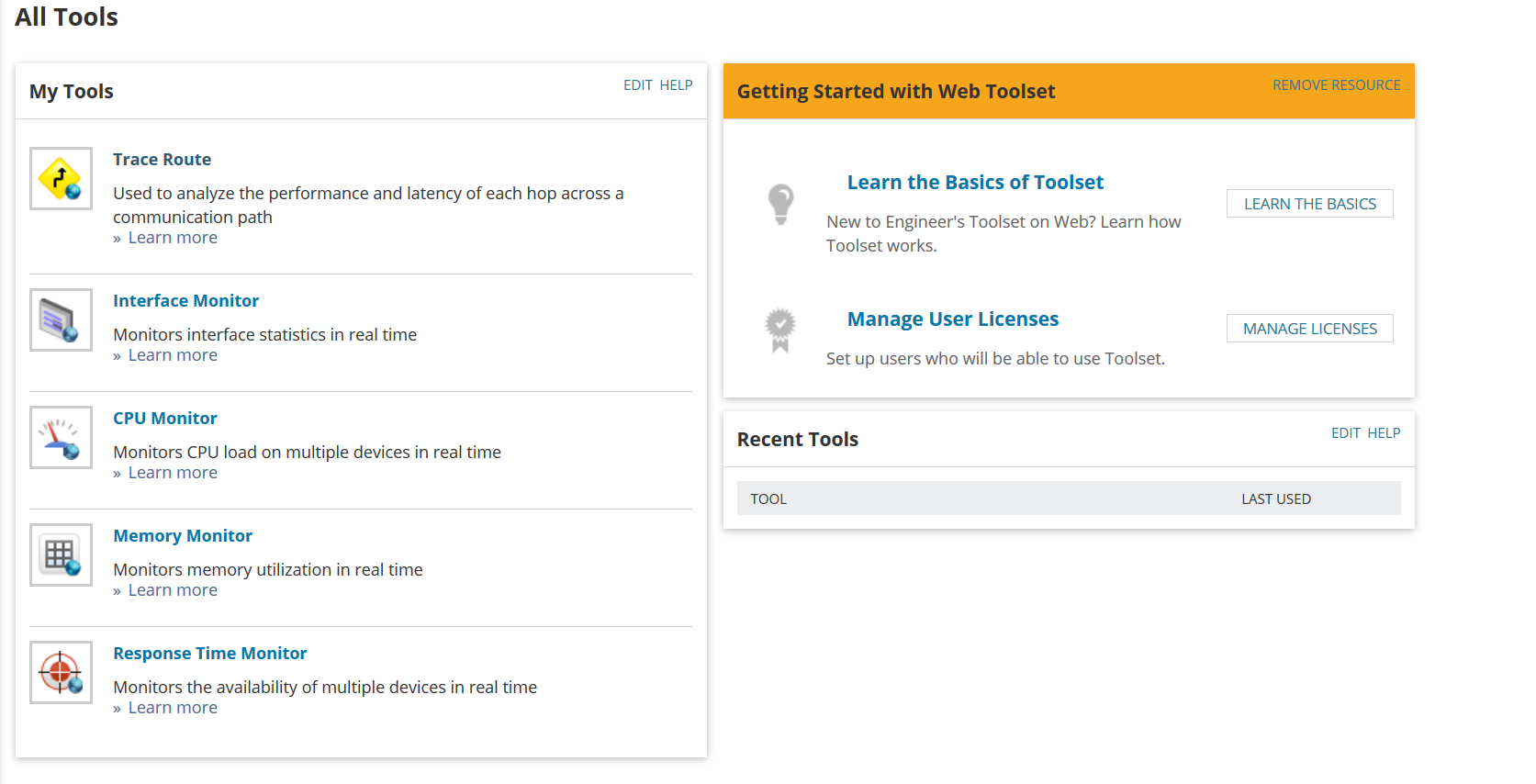Screen dimensions: 1536x784
Task: Open the Memory Monitor grid icon
Action: point(61,554)
